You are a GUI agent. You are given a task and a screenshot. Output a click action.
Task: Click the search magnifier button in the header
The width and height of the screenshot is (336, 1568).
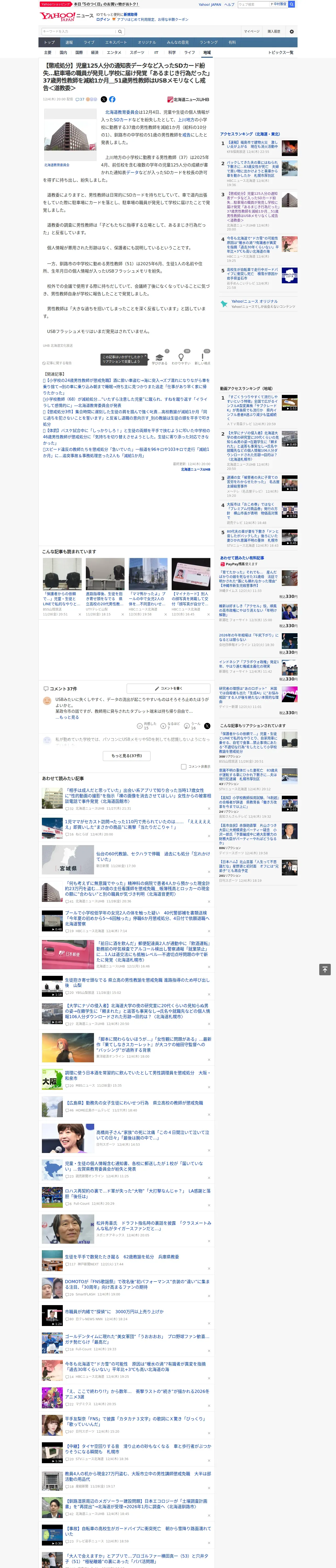(x=120, y=32)
